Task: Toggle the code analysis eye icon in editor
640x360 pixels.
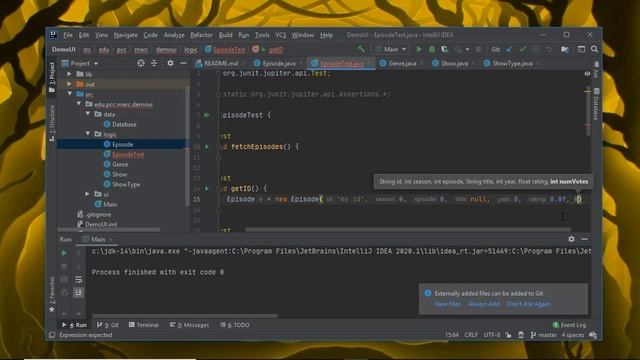Action: [x=587, y=74]
